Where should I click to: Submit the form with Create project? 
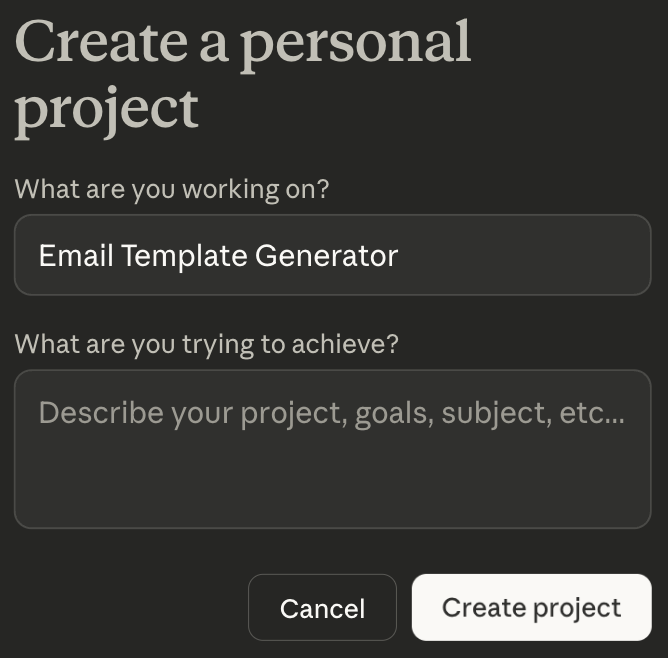tap(531, 607)
